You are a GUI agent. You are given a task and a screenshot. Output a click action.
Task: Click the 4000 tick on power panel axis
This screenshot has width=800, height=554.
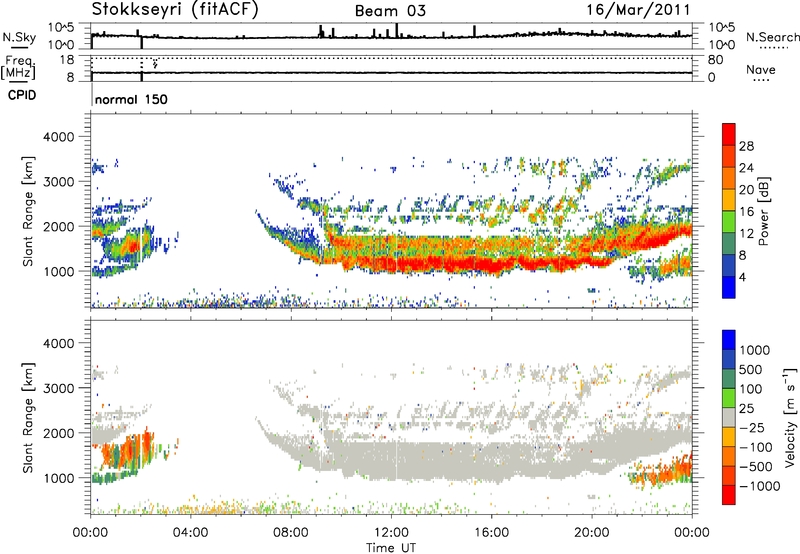point(59,137)
